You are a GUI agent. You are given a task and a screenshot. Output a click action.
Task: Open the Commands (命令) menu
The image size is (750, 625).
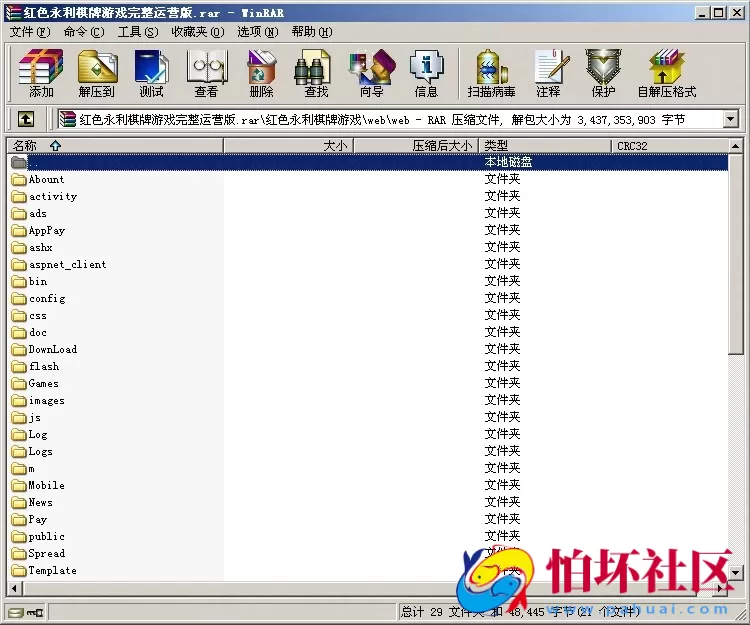point(84,32)
